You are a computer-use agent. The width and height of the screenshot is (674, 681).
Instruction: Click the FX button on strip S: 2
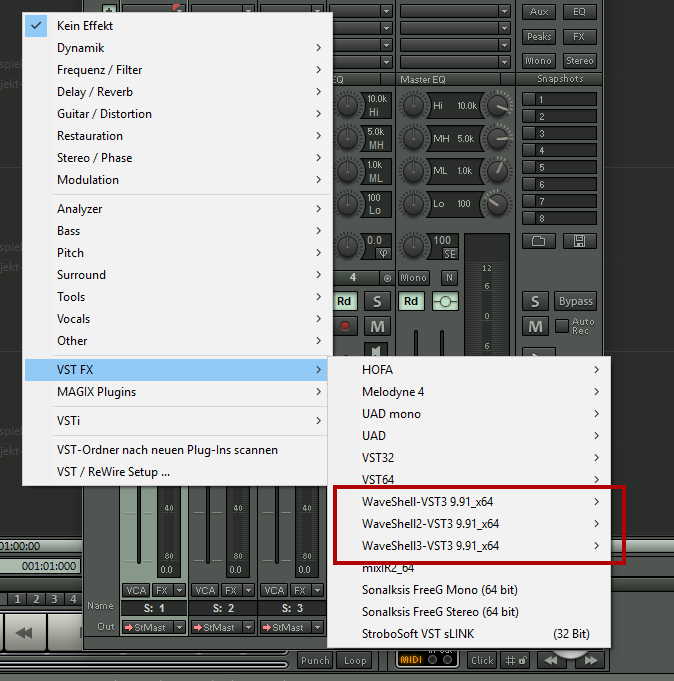[x=231, y=590]
